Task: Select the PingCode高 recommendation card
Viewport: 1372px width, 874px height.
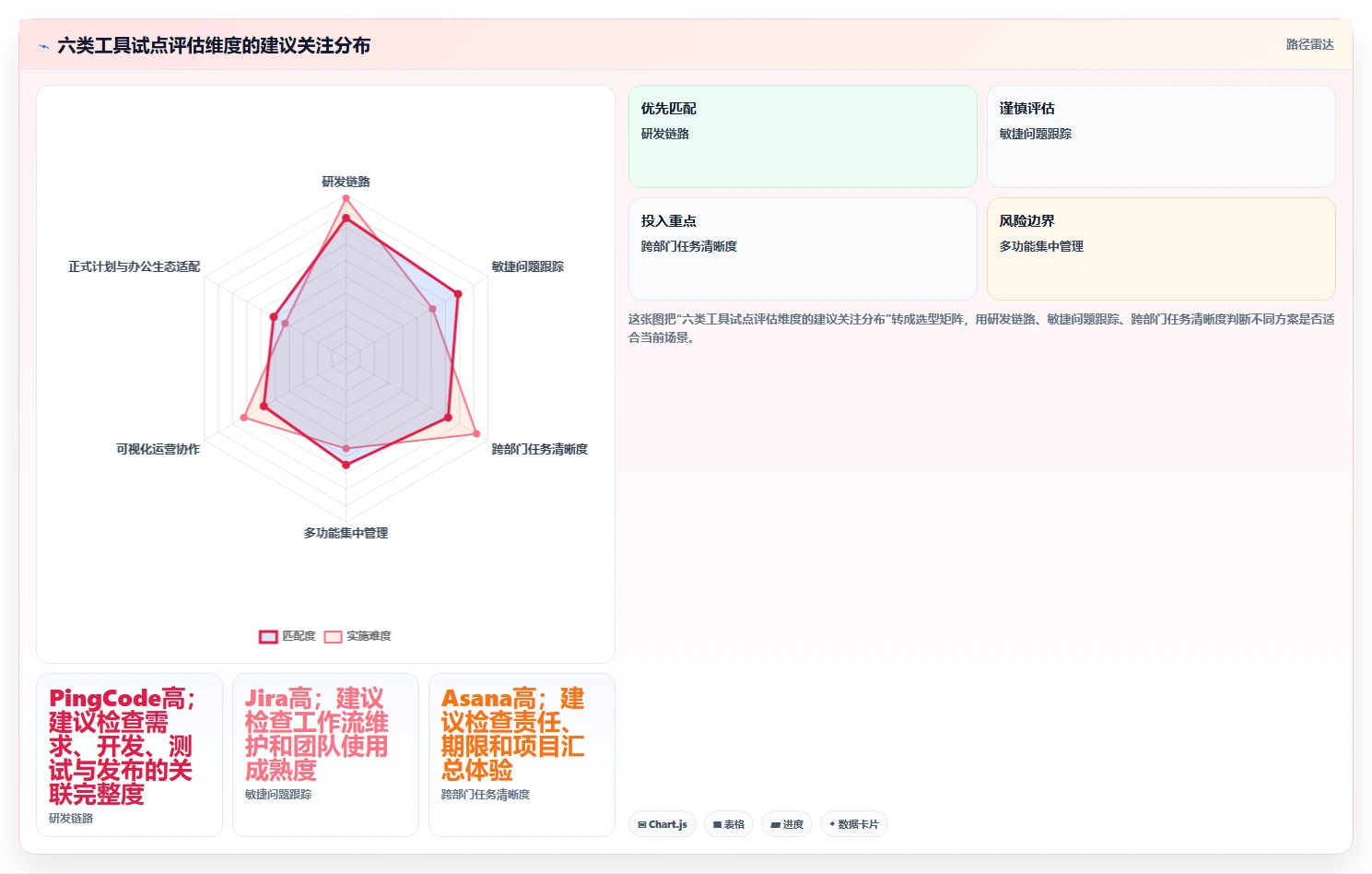Action: 129,755
